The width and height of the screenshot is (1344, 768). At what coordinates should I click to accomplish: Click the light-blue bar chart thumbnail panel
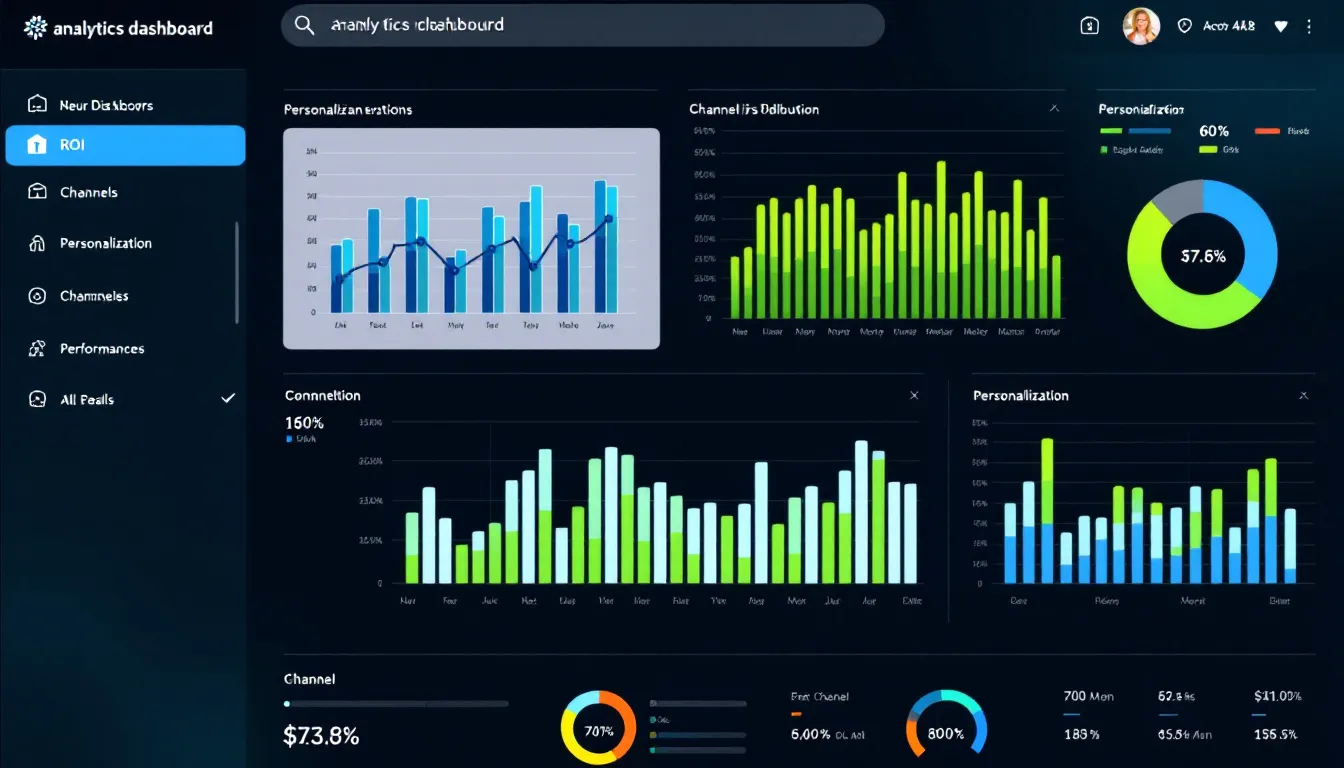[x=471, y=238]
